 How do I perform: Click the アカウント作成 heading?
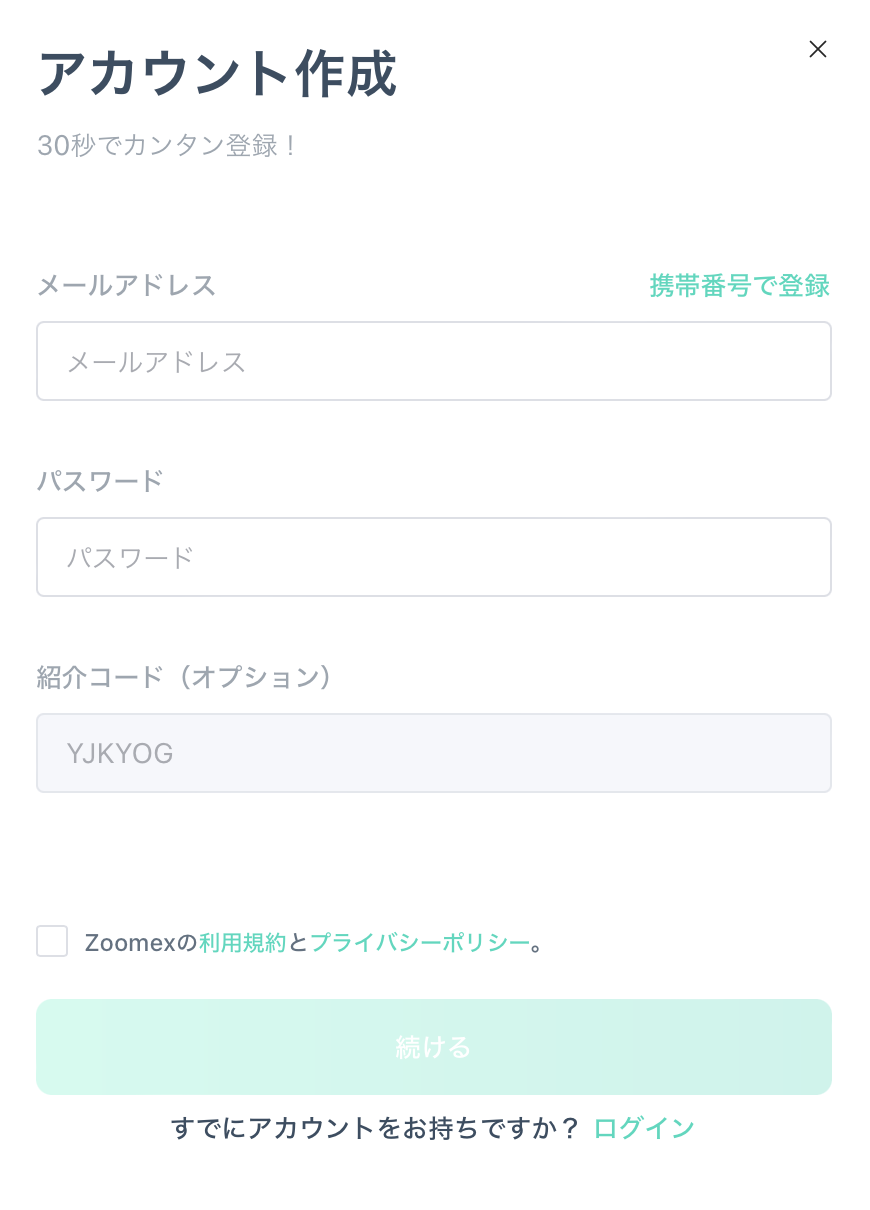pyautogui.click(x=217, y=75)
